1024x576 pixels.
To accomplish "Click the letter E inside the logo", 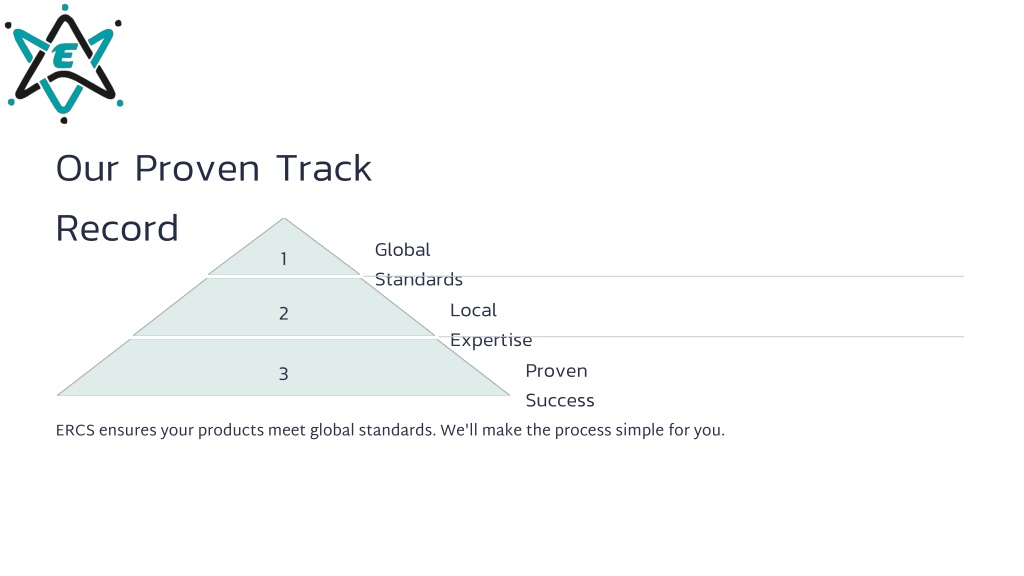I will tap(64, 57).
